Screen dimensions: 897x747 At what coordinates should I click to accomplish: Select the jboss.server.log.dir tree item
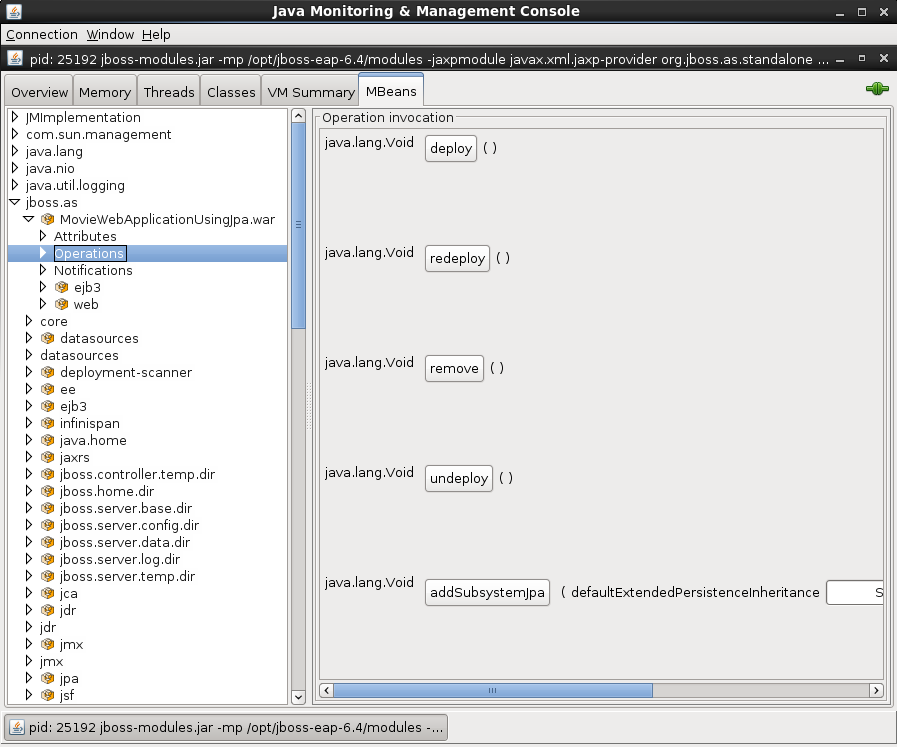[120, 559]
